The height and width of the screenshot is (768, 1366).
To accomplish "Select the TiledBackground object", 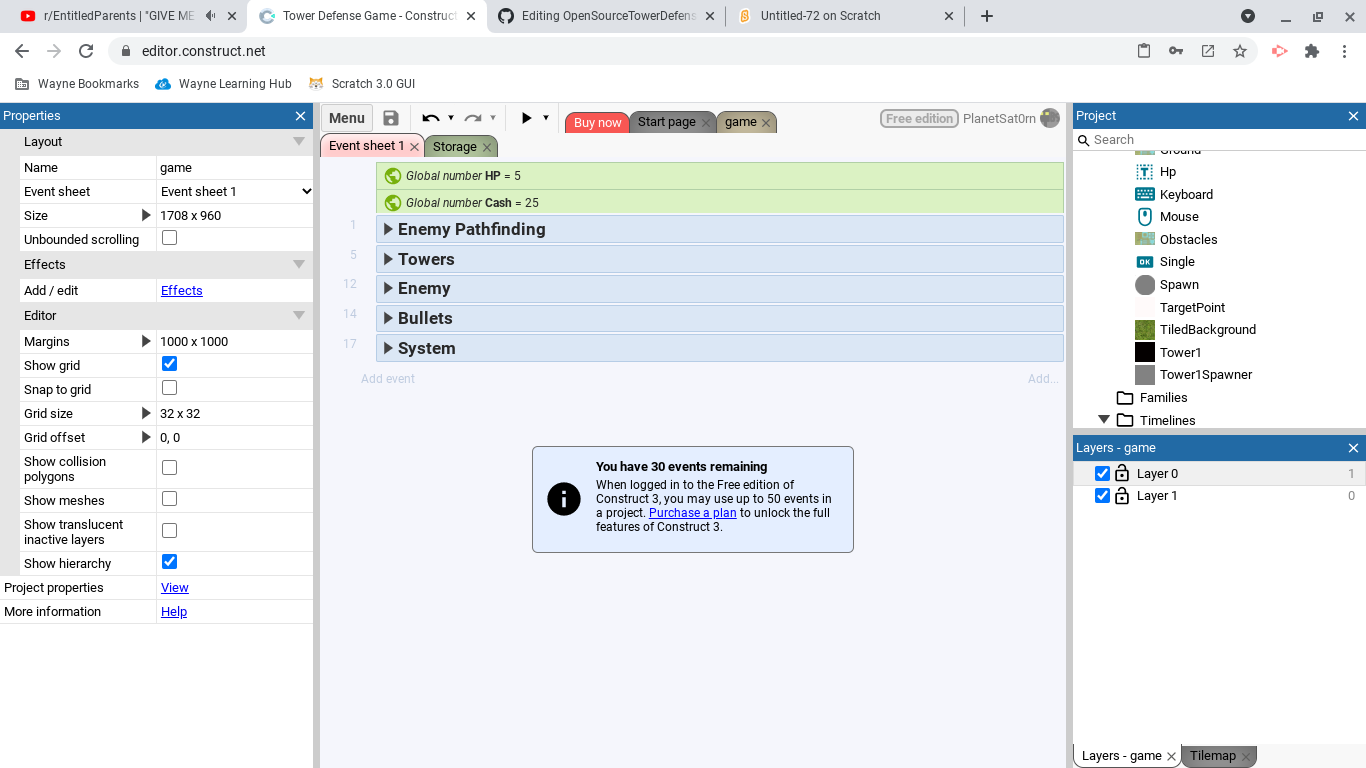I will [x=1207, y=330].
